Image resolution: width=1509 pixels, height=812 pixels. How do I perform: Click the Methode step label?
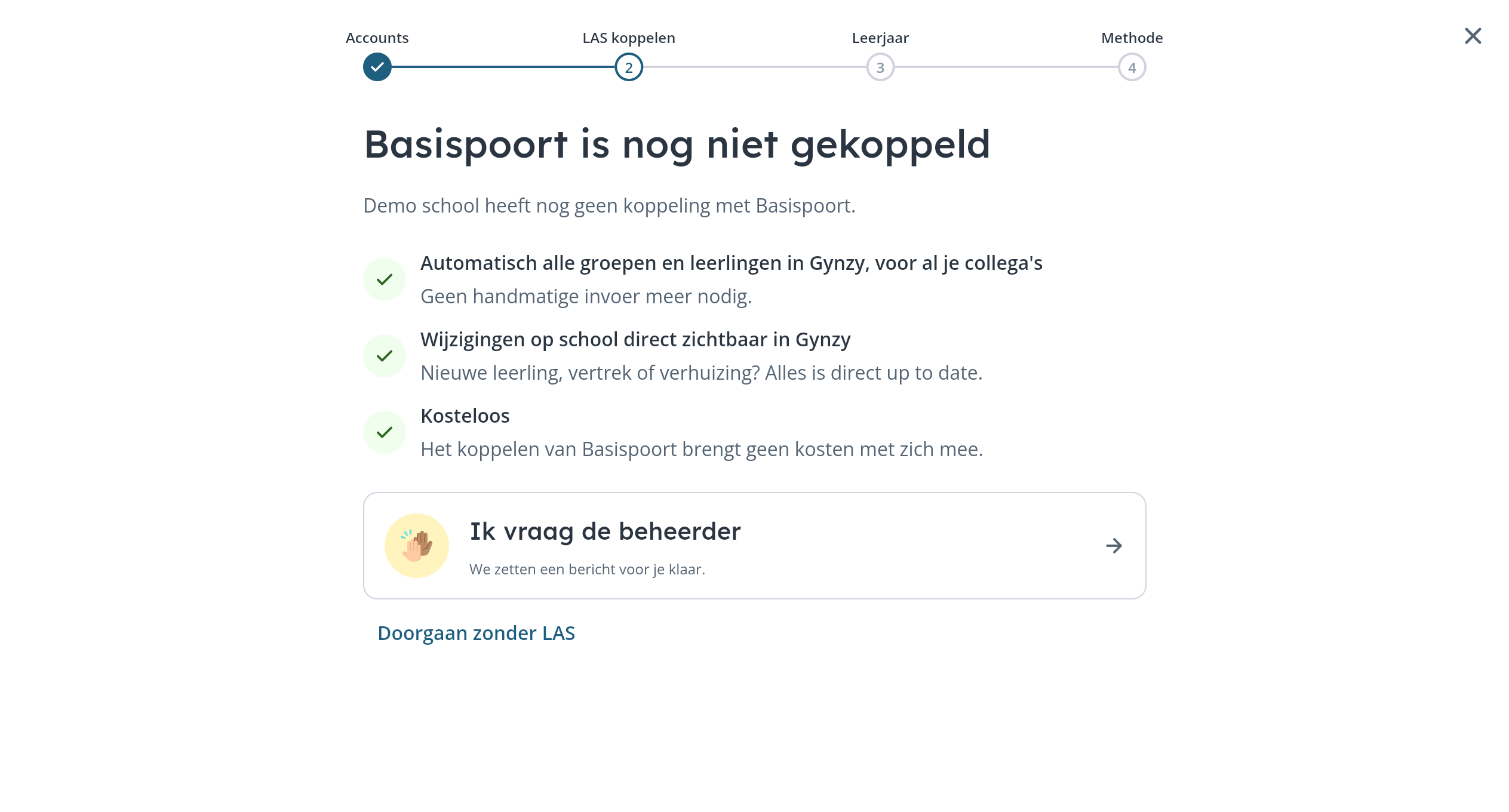click(x=1132, y=38)
